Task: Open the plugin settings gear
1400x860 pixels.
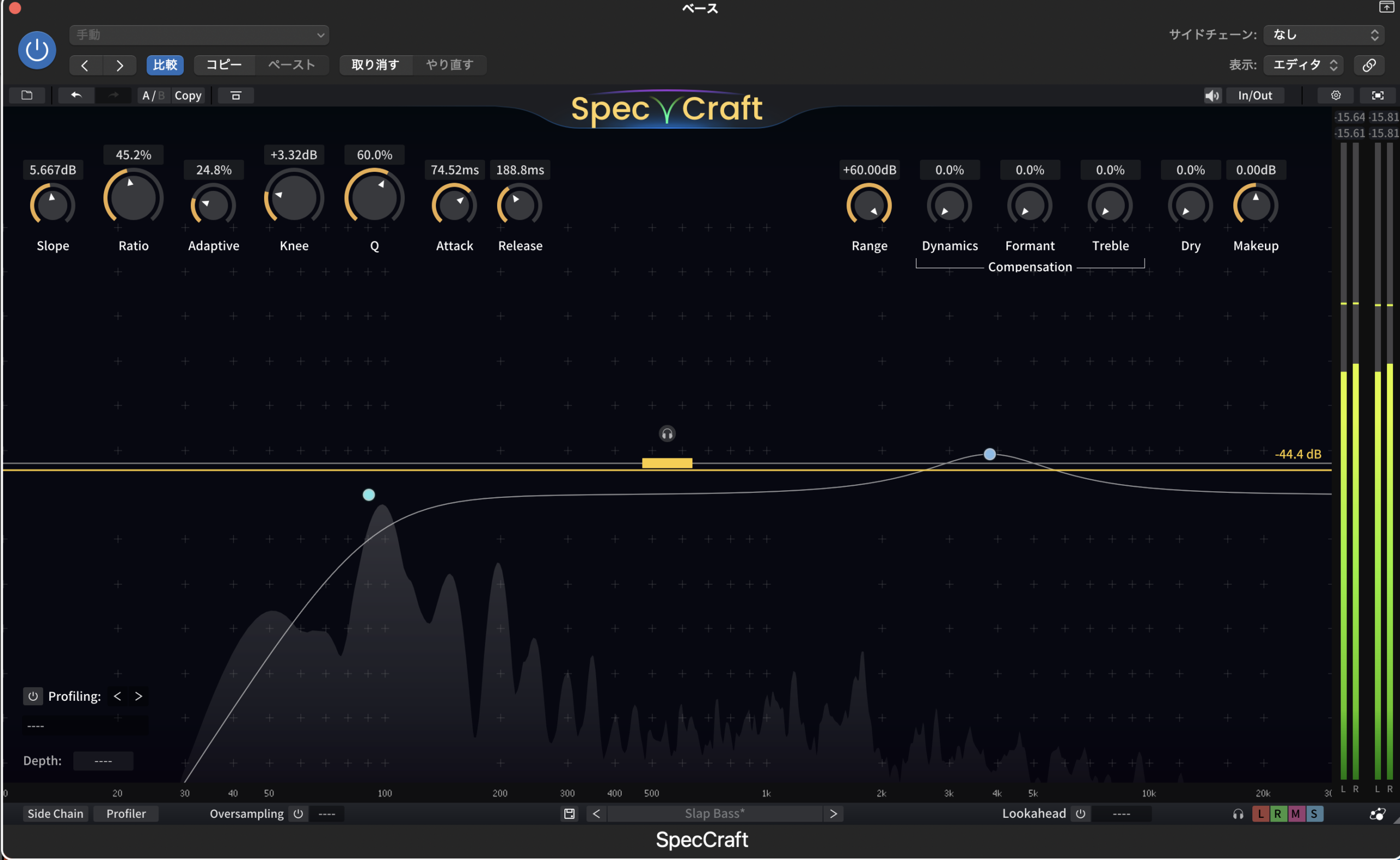Action: click(x=1335, y=95)
